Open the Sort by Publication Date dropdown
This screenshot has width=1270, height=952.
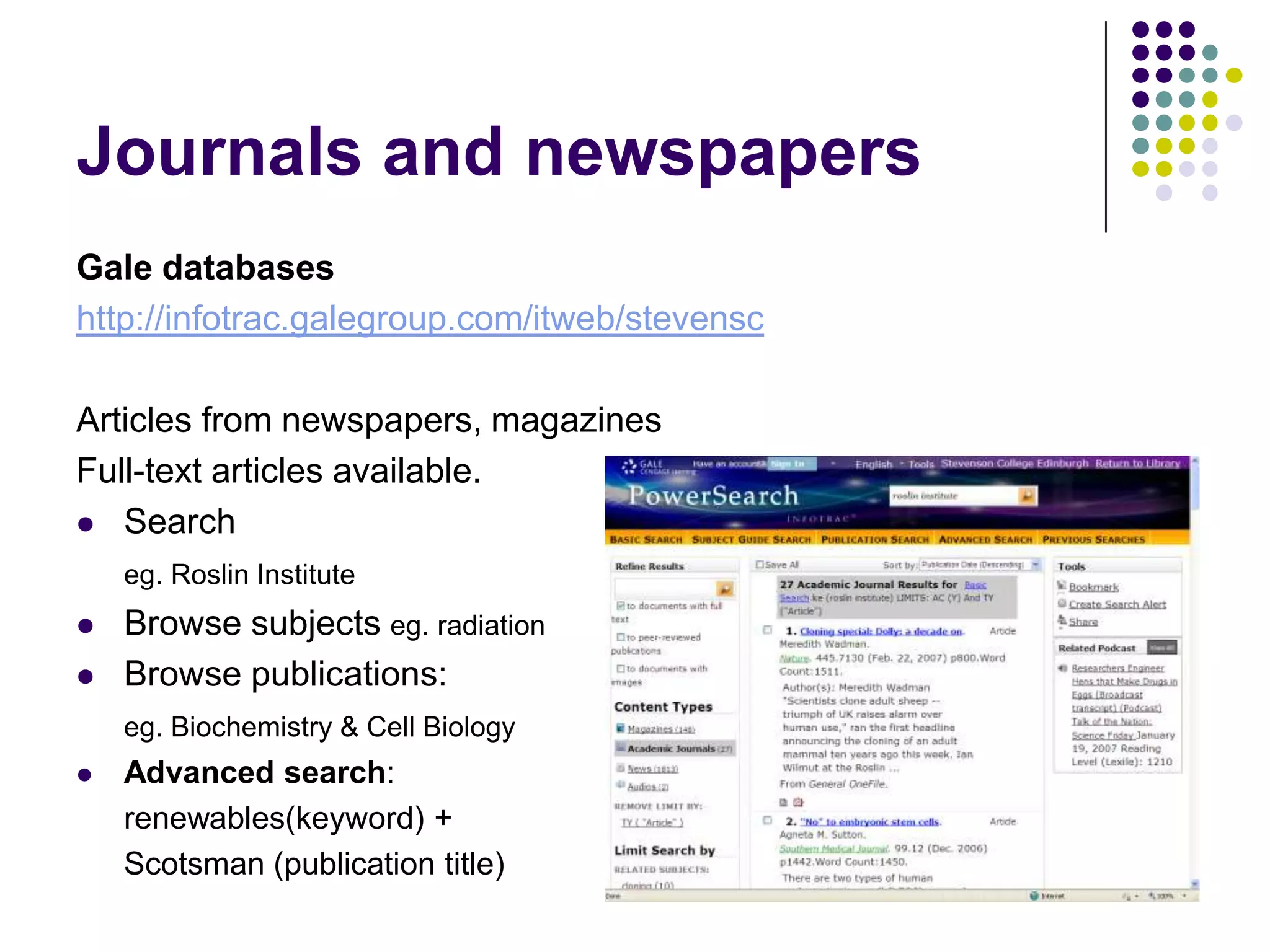click(x=980, y=565)
